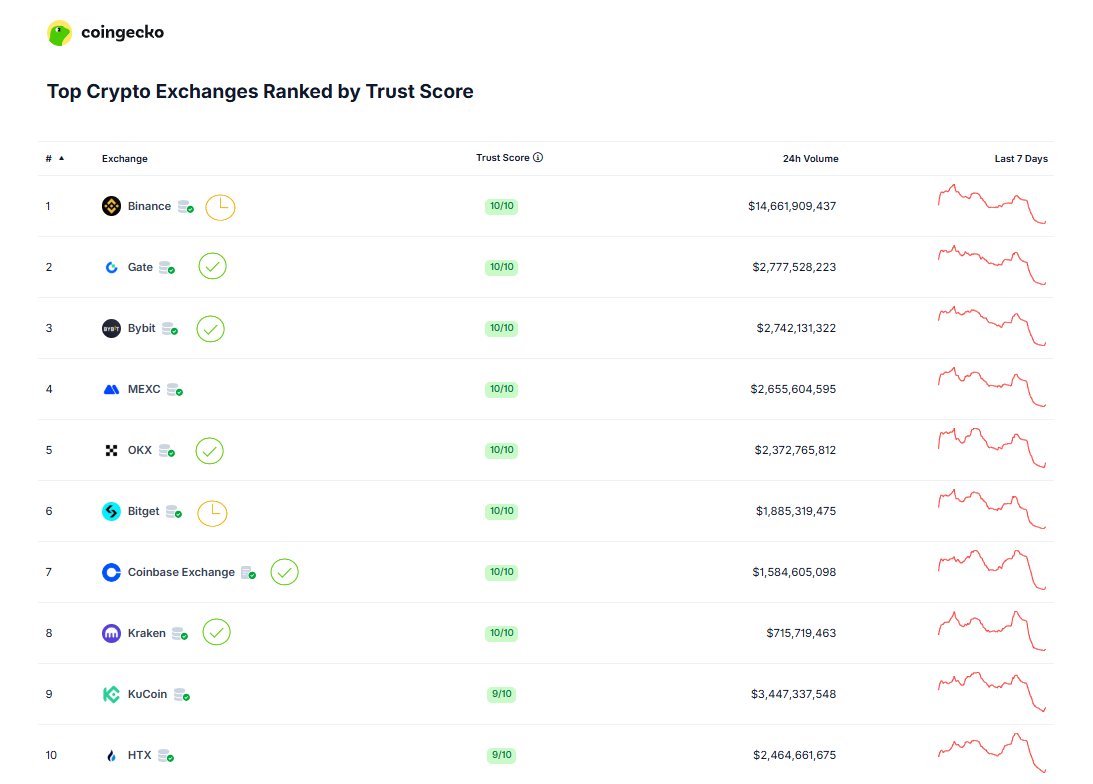1093x784 pixels.
Task: Click the $1,584,605,098 volume value
Action: coord(794,572)
